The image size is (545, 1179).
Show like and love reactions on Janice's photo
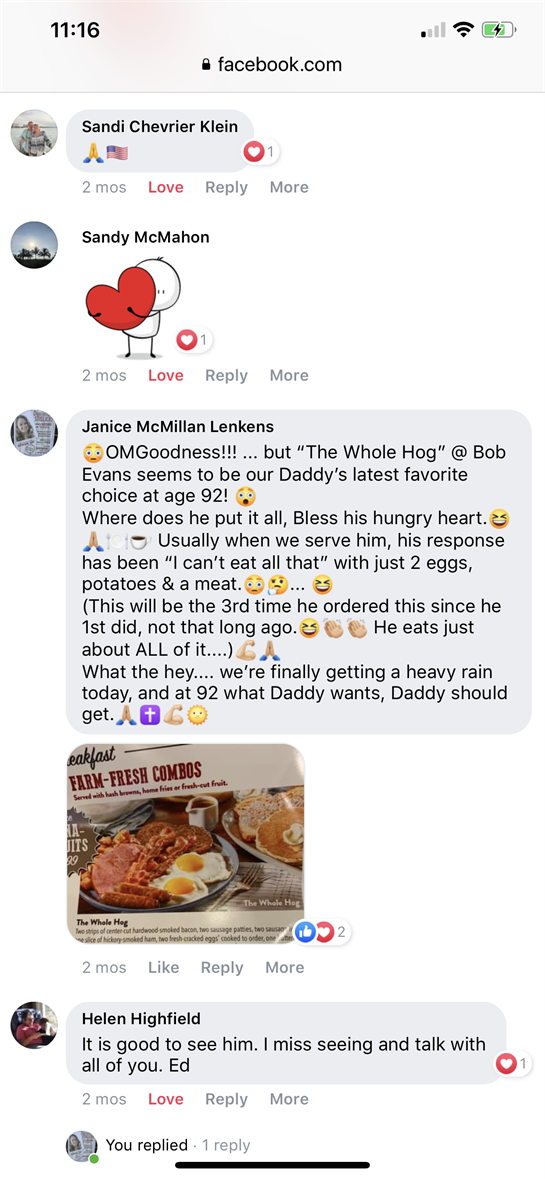coord(322,932)
